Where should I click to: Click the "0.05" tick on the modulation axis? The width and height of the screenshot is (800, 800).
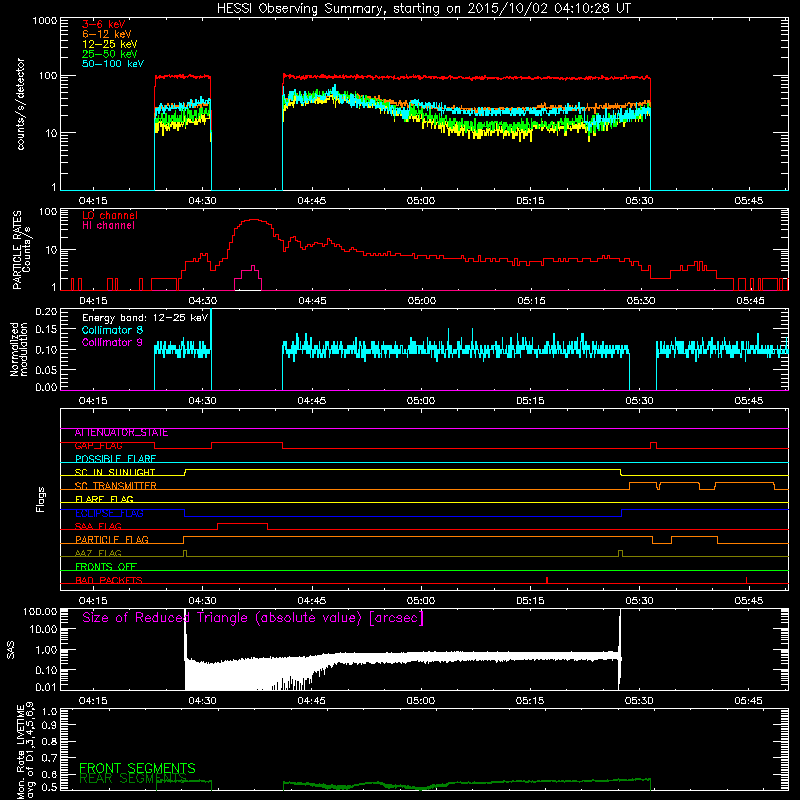pyautogui.click(x=46, y=369)
